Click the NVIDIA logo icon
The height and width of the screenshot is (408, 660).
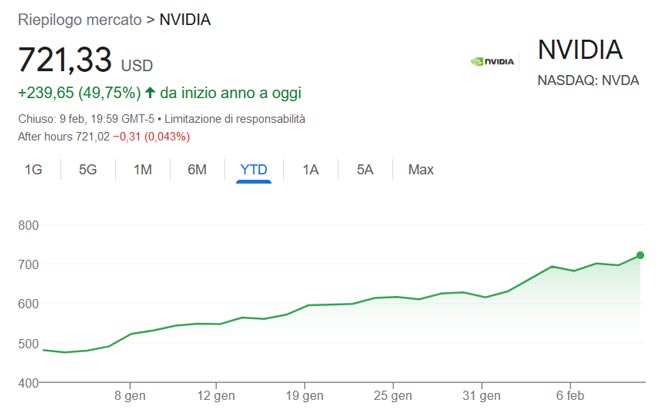(x=492, y=61)
